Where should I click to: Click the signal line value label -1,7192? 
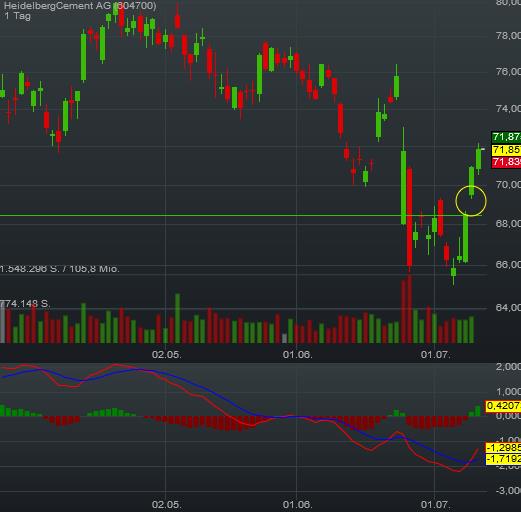[503, 459]
